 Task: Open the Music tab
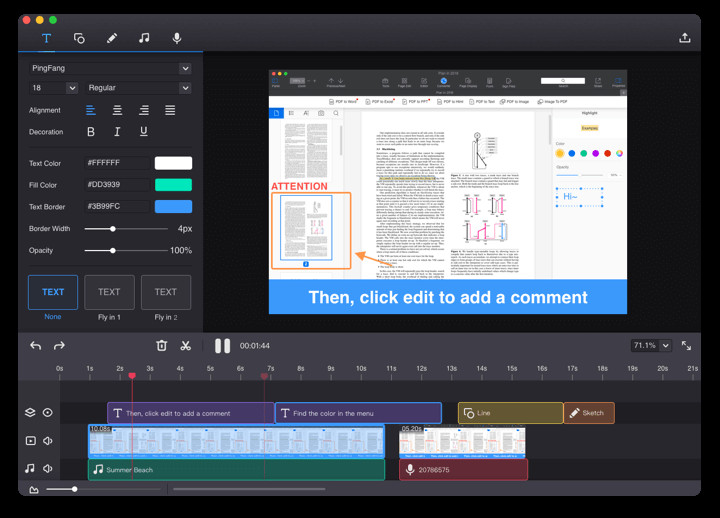pyautogui.click(x=144, y=38)
